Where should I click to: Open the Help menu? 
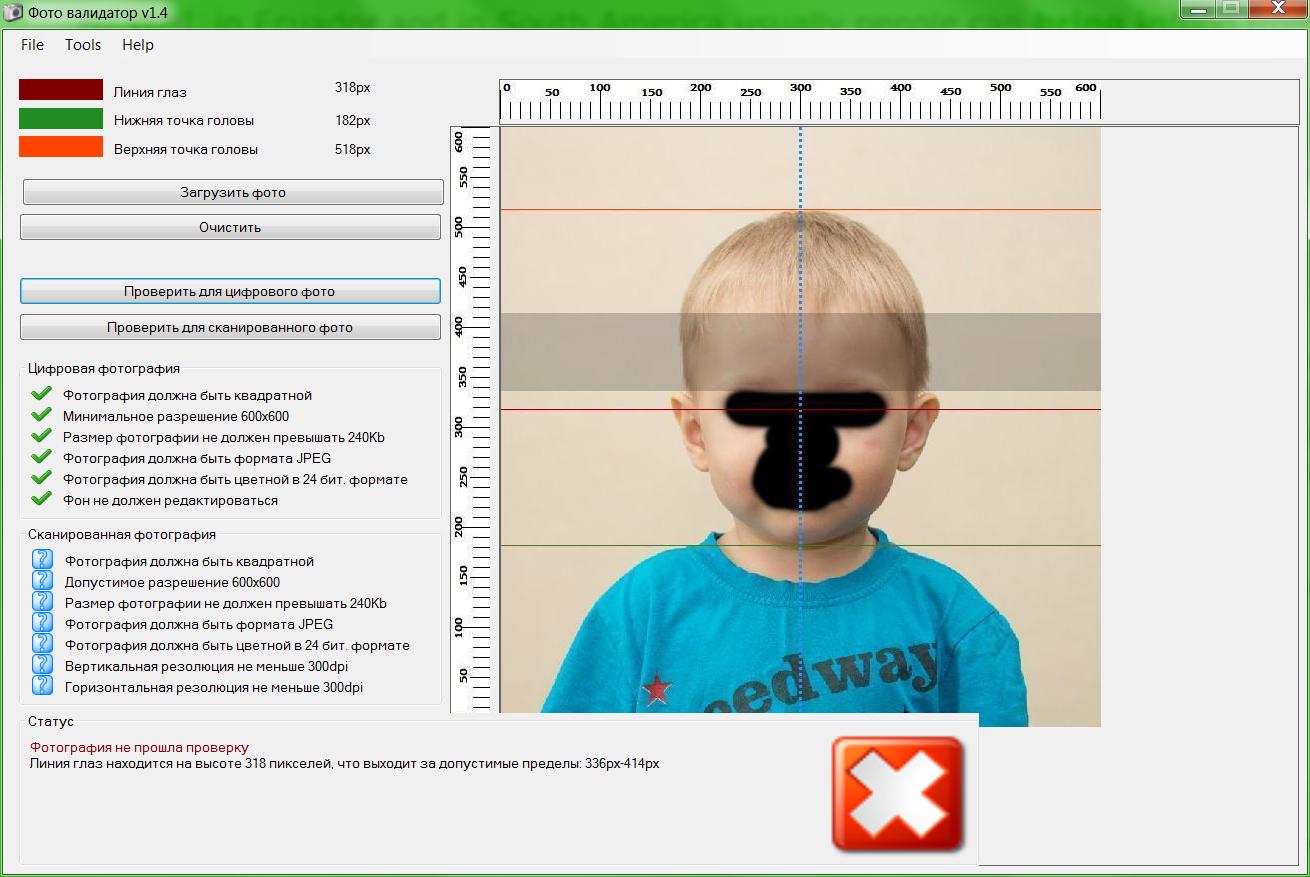(x=138, y=45)
